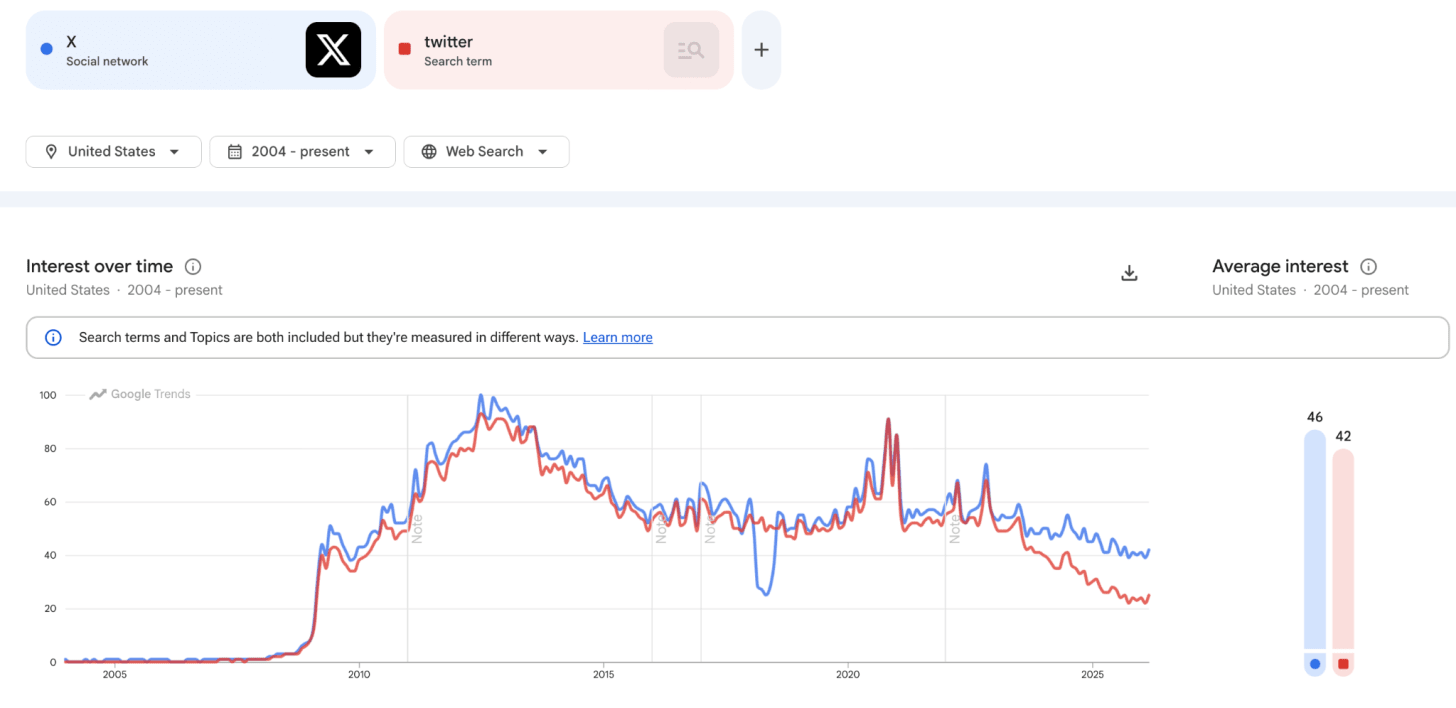
Task: Download the Interest over time chart data
Action: point(1129,273)
